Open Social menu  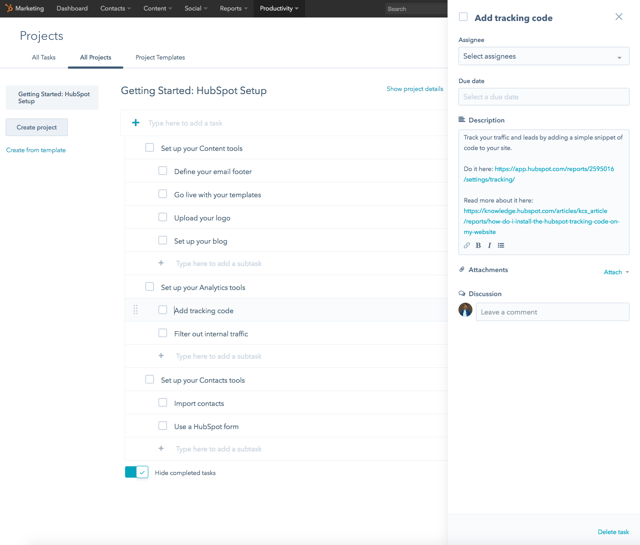click(196, 9)
